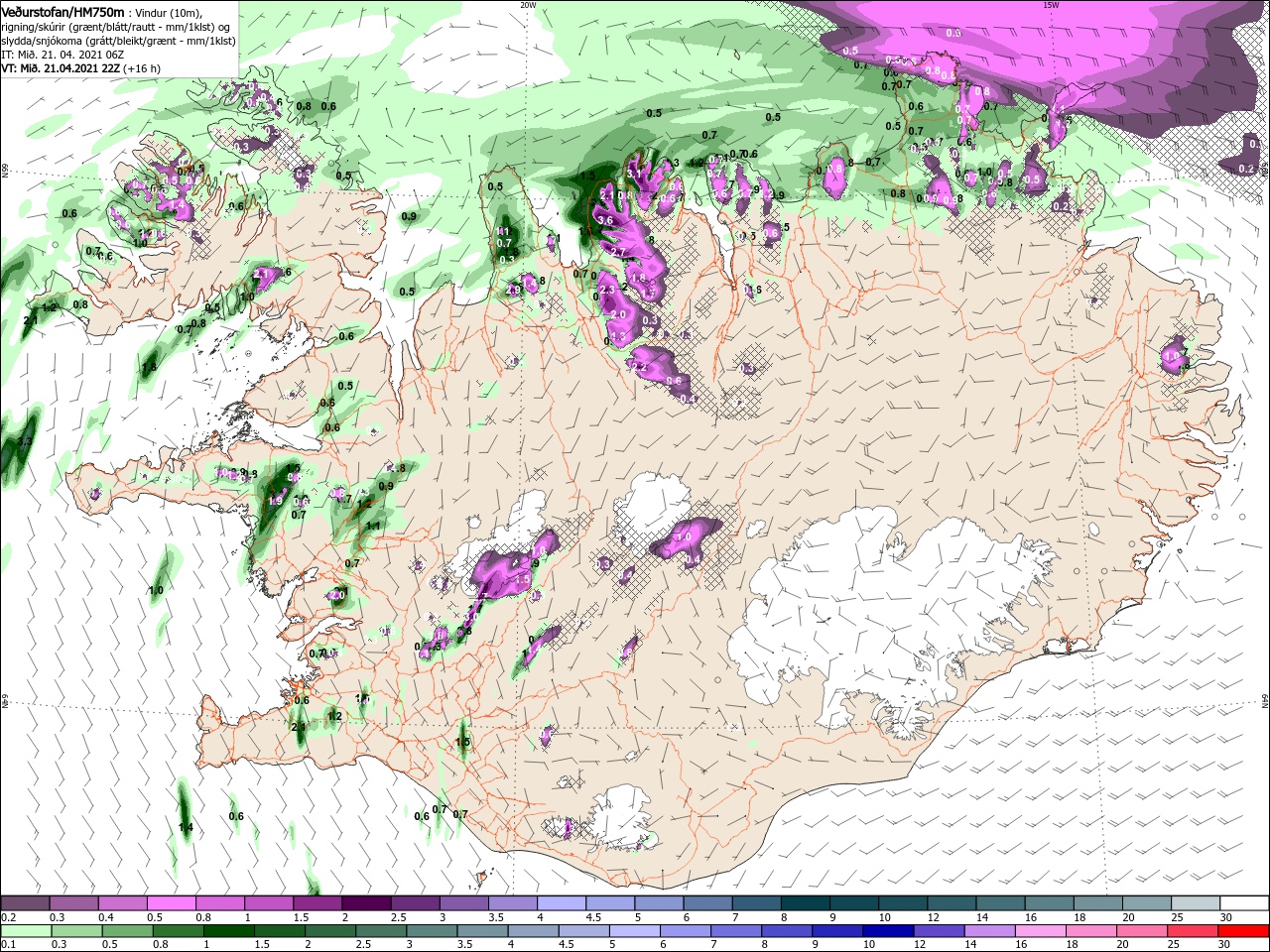Click the 'rigning/skúrir' legend description line
Screen dimensions: 1270x952
pos(117,26)
